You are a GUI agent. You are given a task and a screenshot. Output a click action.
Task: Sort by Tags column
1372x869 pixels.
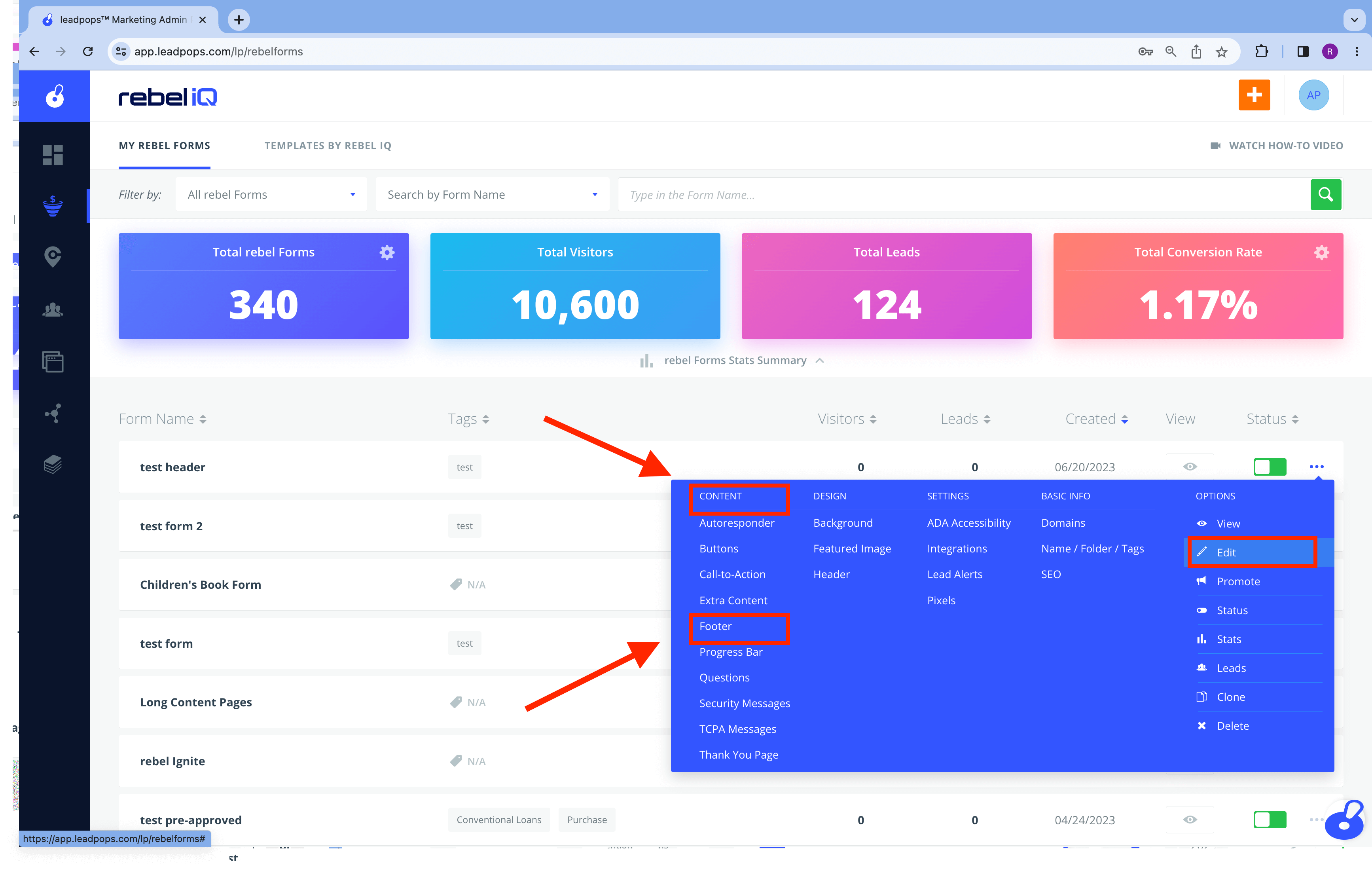468,419
